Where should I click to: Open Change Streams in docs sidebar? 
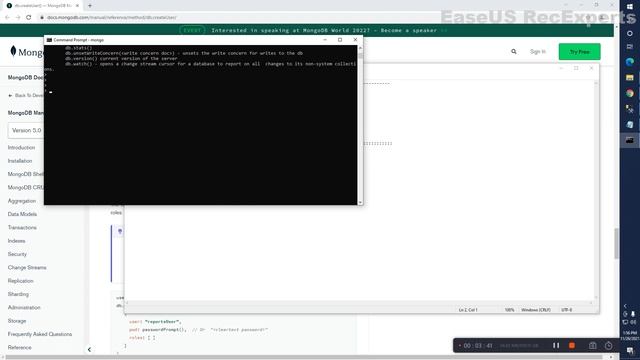tap(27, 267)
